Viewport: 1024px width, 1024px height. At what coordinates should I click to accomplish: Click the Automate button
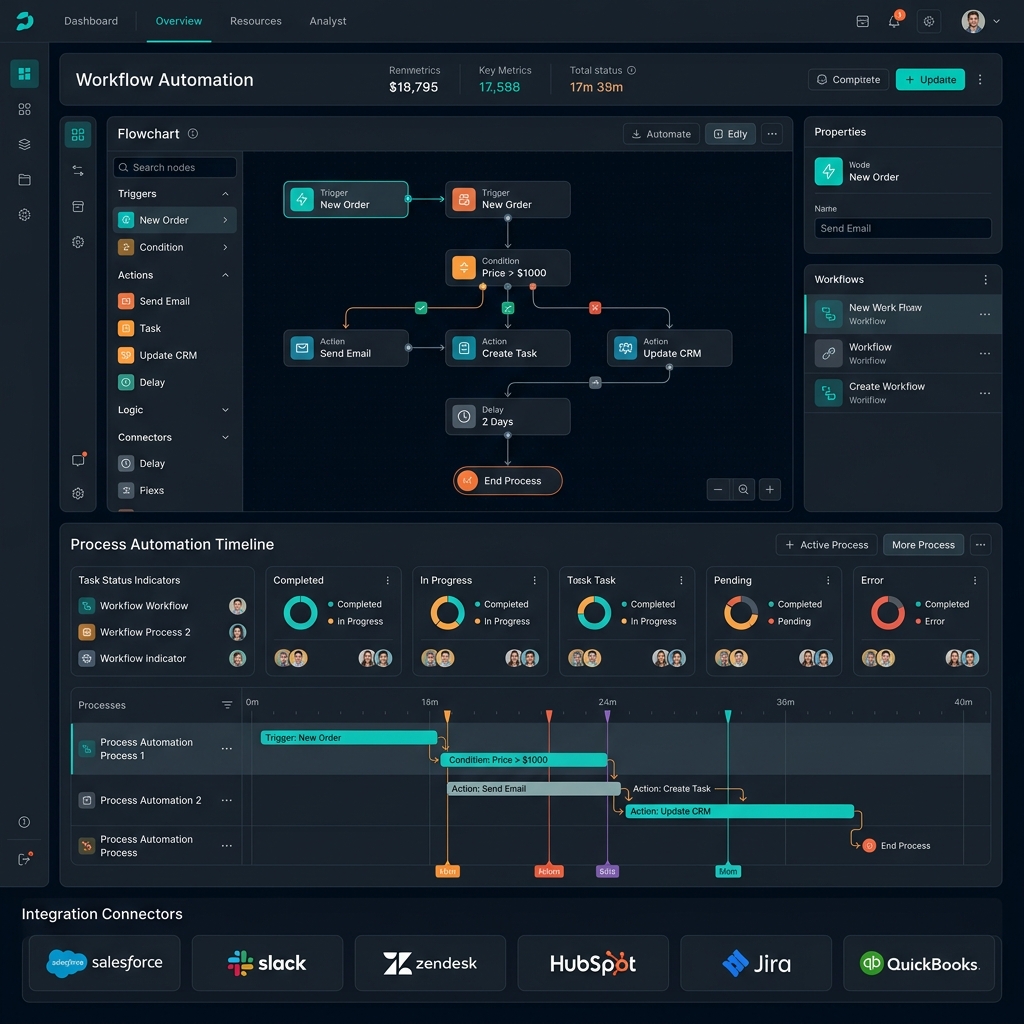(x=661, y=134)
